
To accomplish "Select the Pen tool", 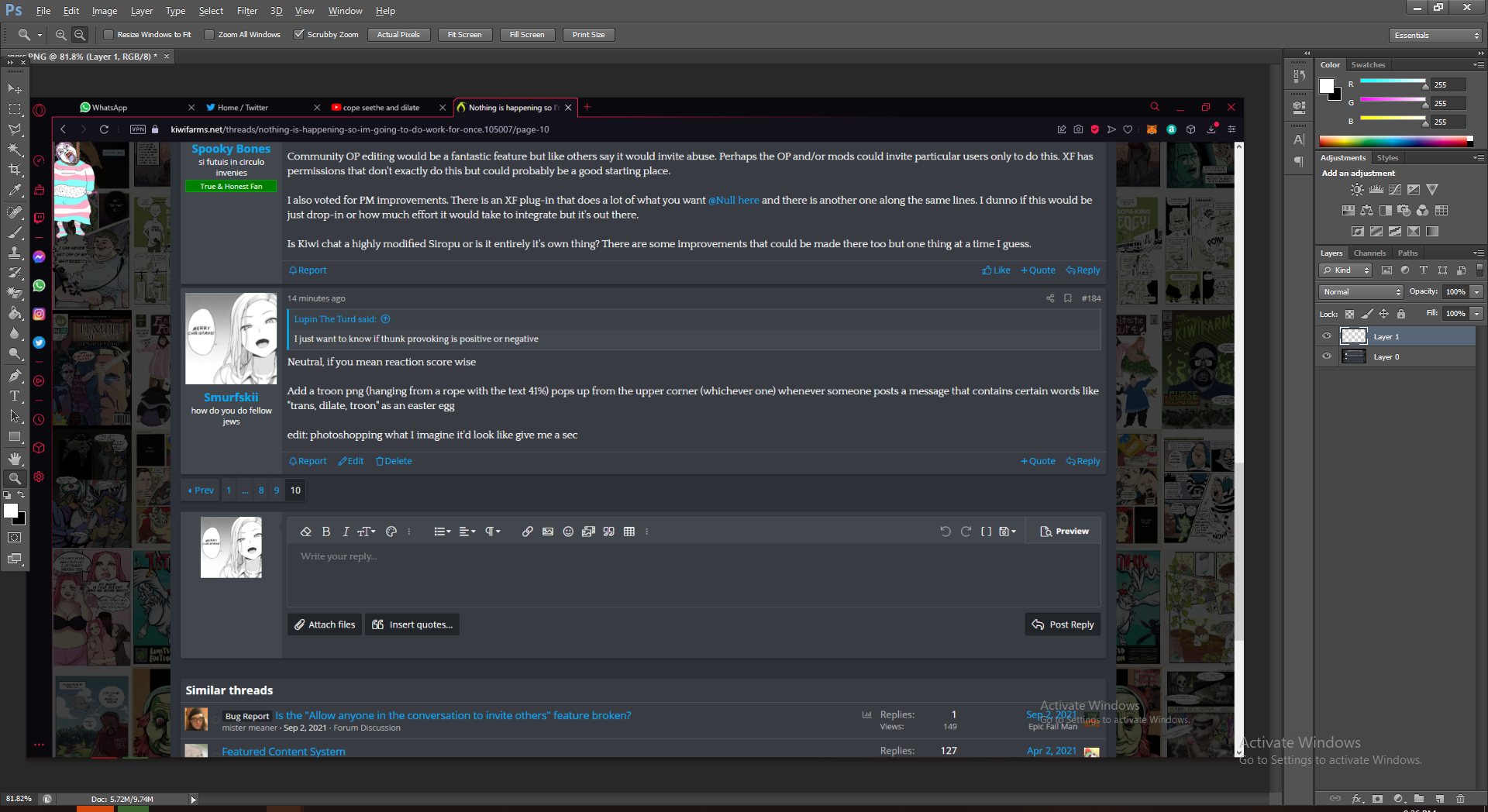I will pyautogui.click(x=15, y=376).
